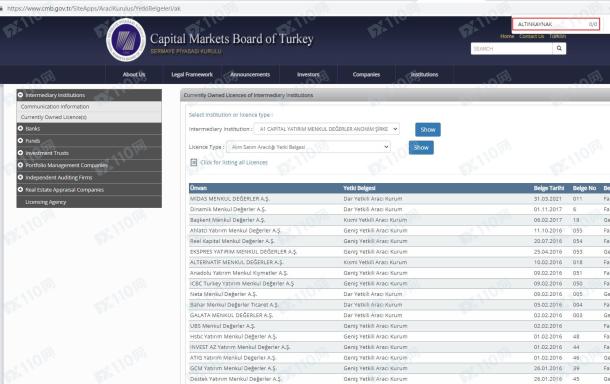
Task: Open the Legal Framework menu
Action: point(192,74)
